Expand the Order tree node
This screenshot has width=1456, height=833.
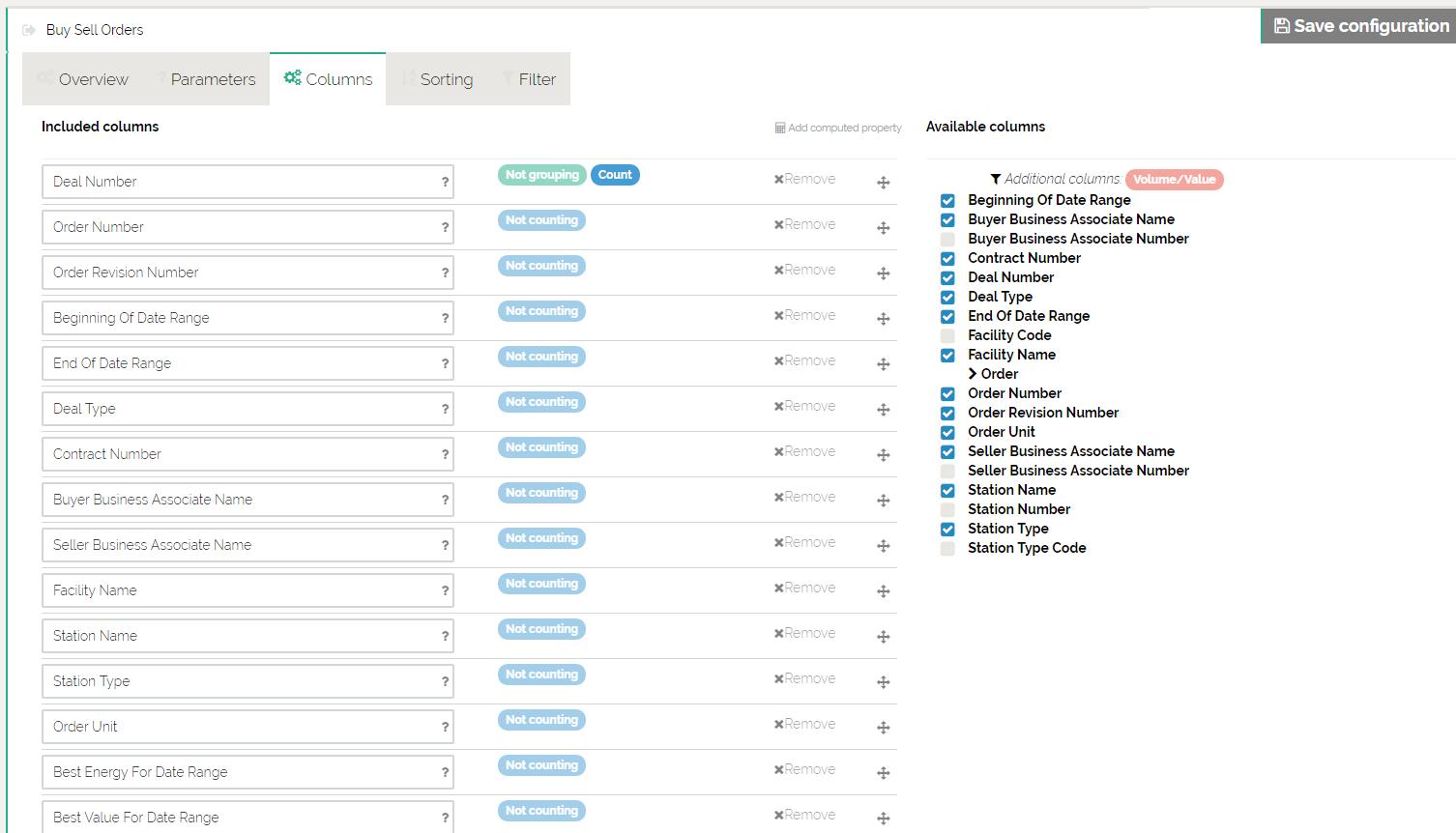coord(973,374)
